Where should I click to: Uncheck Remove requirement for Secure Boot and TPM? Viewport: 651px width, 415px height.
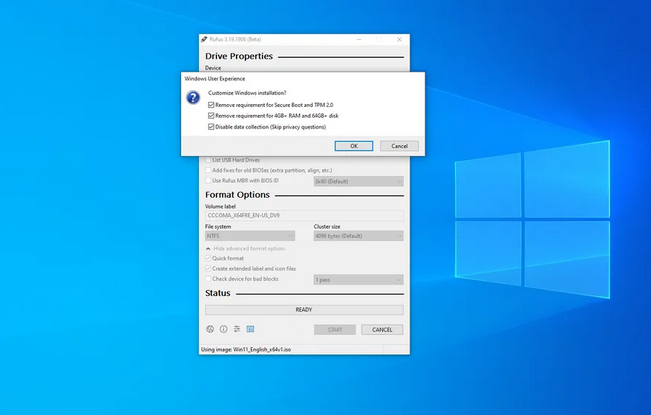(x=211, y=104)
